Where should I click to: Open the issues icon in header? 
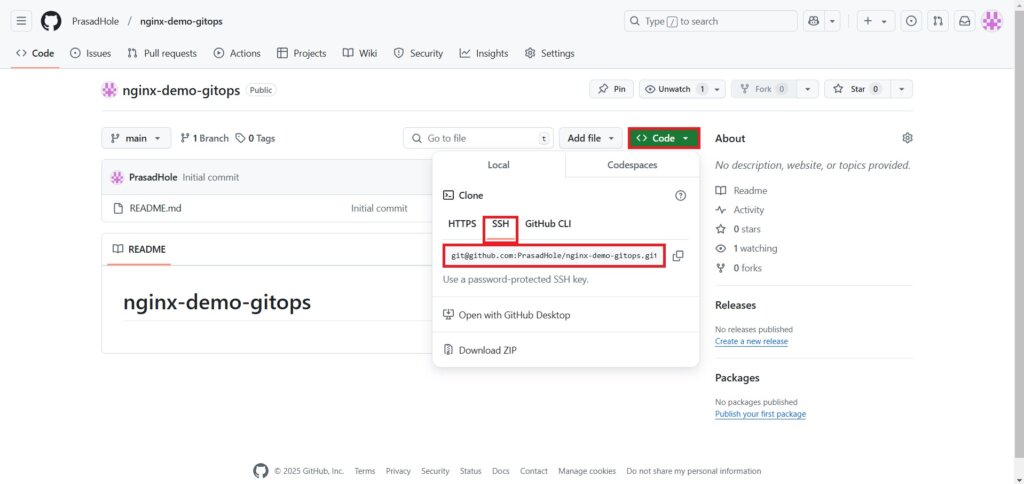912,21
